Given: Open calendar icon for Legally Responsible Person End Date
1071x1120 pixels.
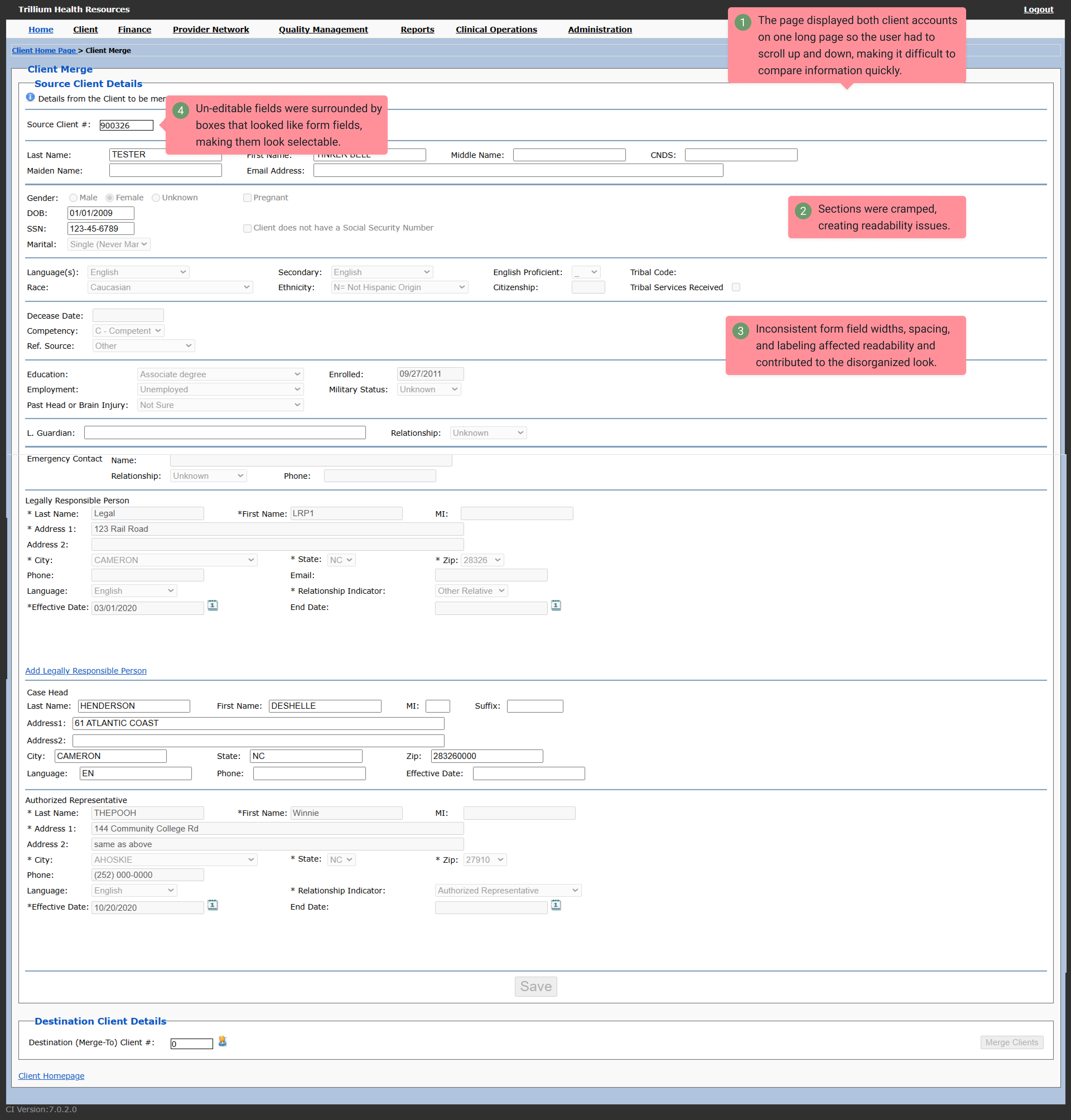Looking at the screenshot, I should (556, 605).
